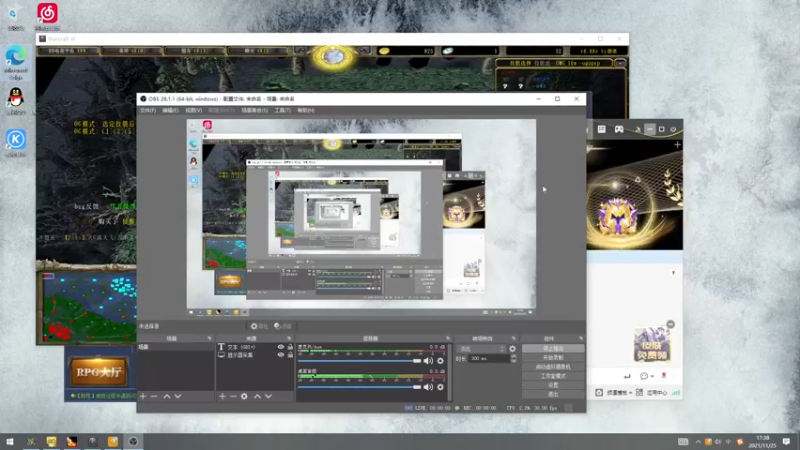Close the promo thumbnail with its small x

pyautogui.click(x=670, y=324)
